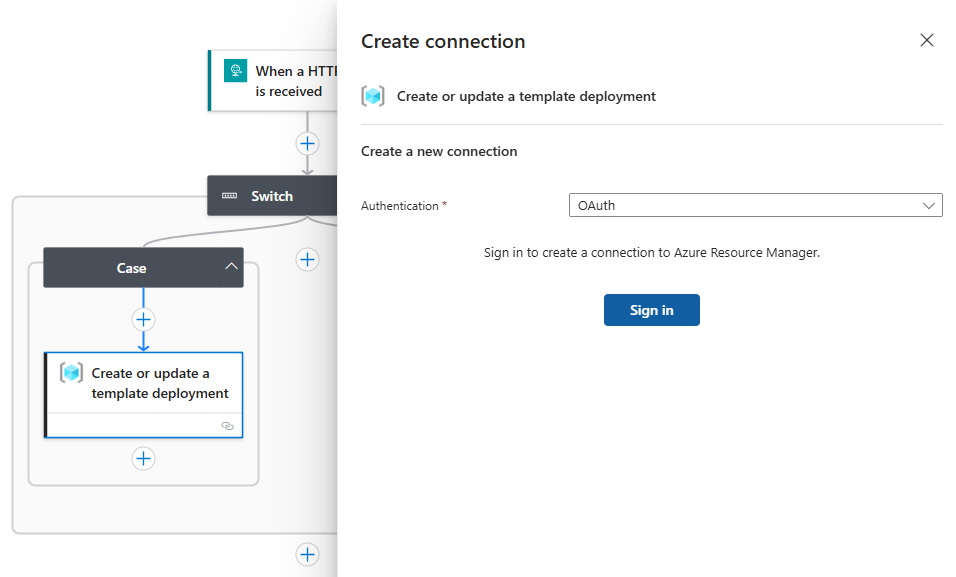Viewport: 956px width, 577px height.
Task: Click panel subtitle 'Create or update a template deployment'
Action: [x=526, y=96]
